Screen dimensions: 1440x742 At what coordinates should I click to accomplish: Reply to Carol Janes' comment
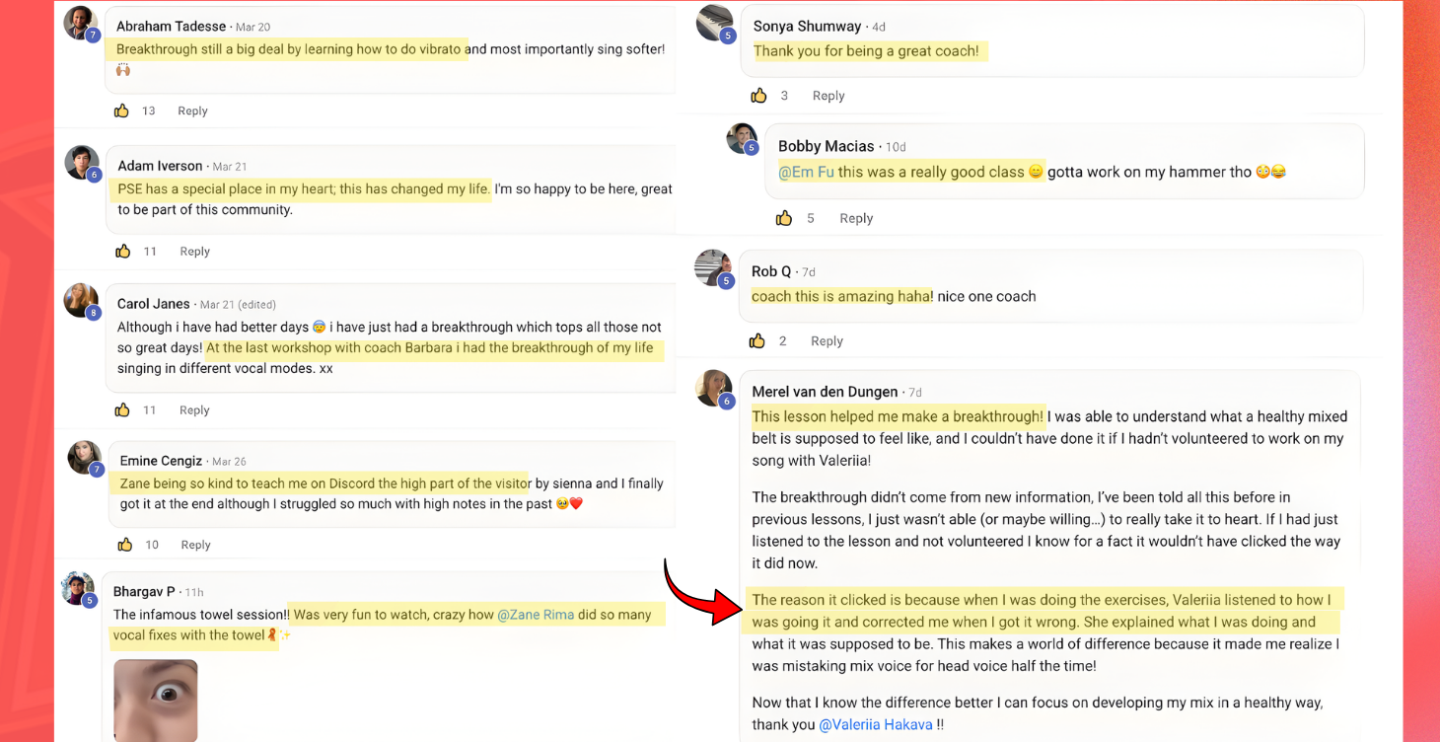(194, 410)
